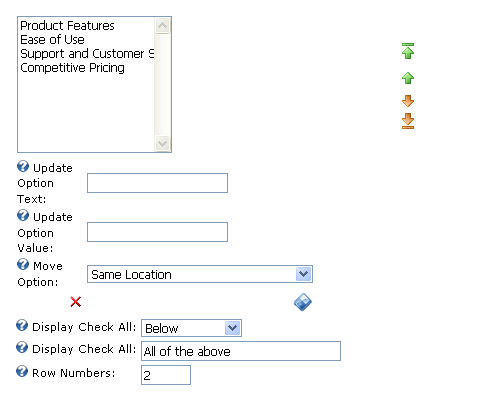Image resolution: width=481 pixels, height=410 pixels.
Task: Click the Update Option Text field
Action: pos(157,183)
